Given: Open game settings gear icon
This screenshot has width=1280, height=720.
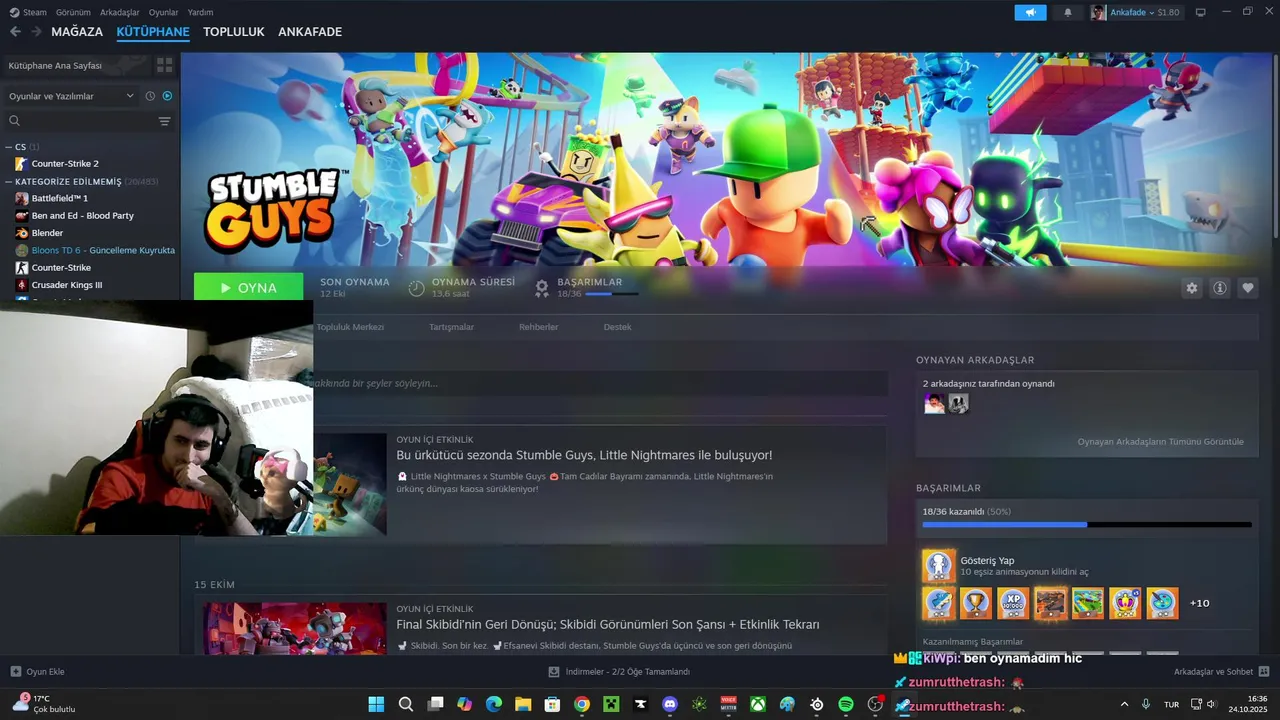Looking at the screenshot, I should click(x=1191, y=288).
